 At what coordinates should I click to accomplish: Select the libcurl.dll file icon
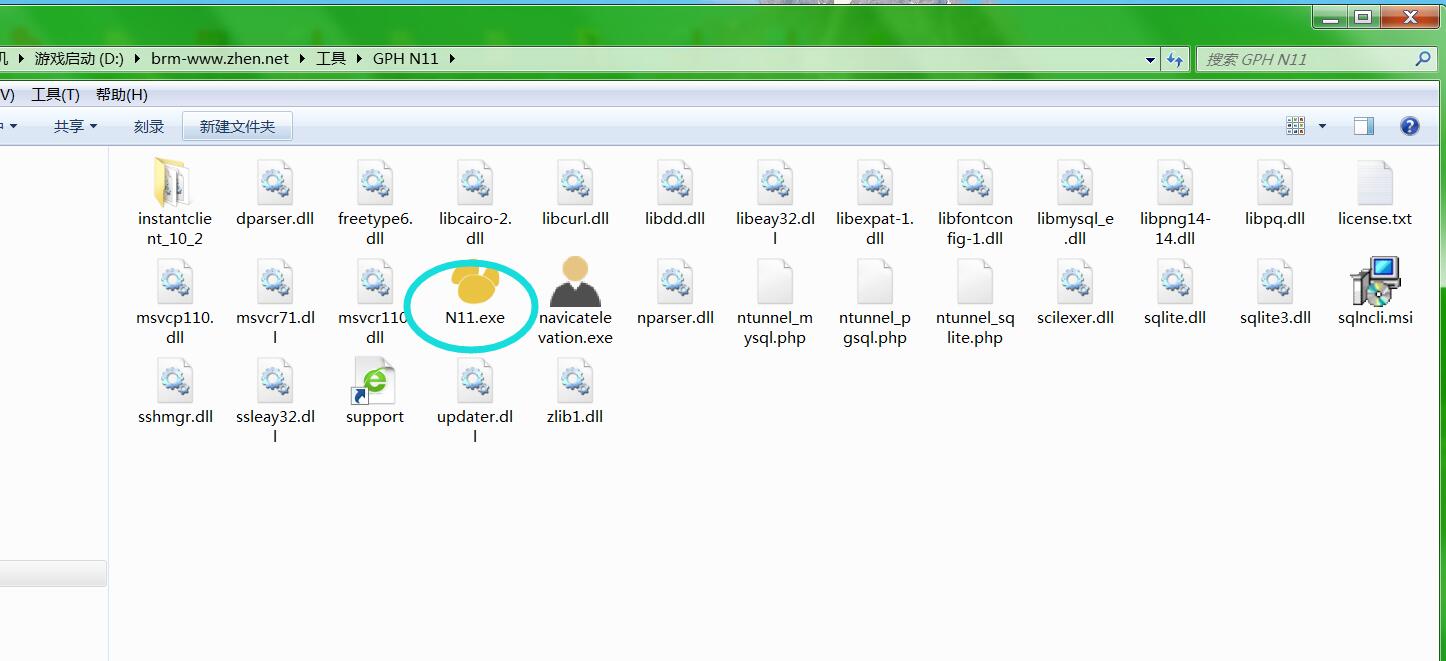(575, 183)
